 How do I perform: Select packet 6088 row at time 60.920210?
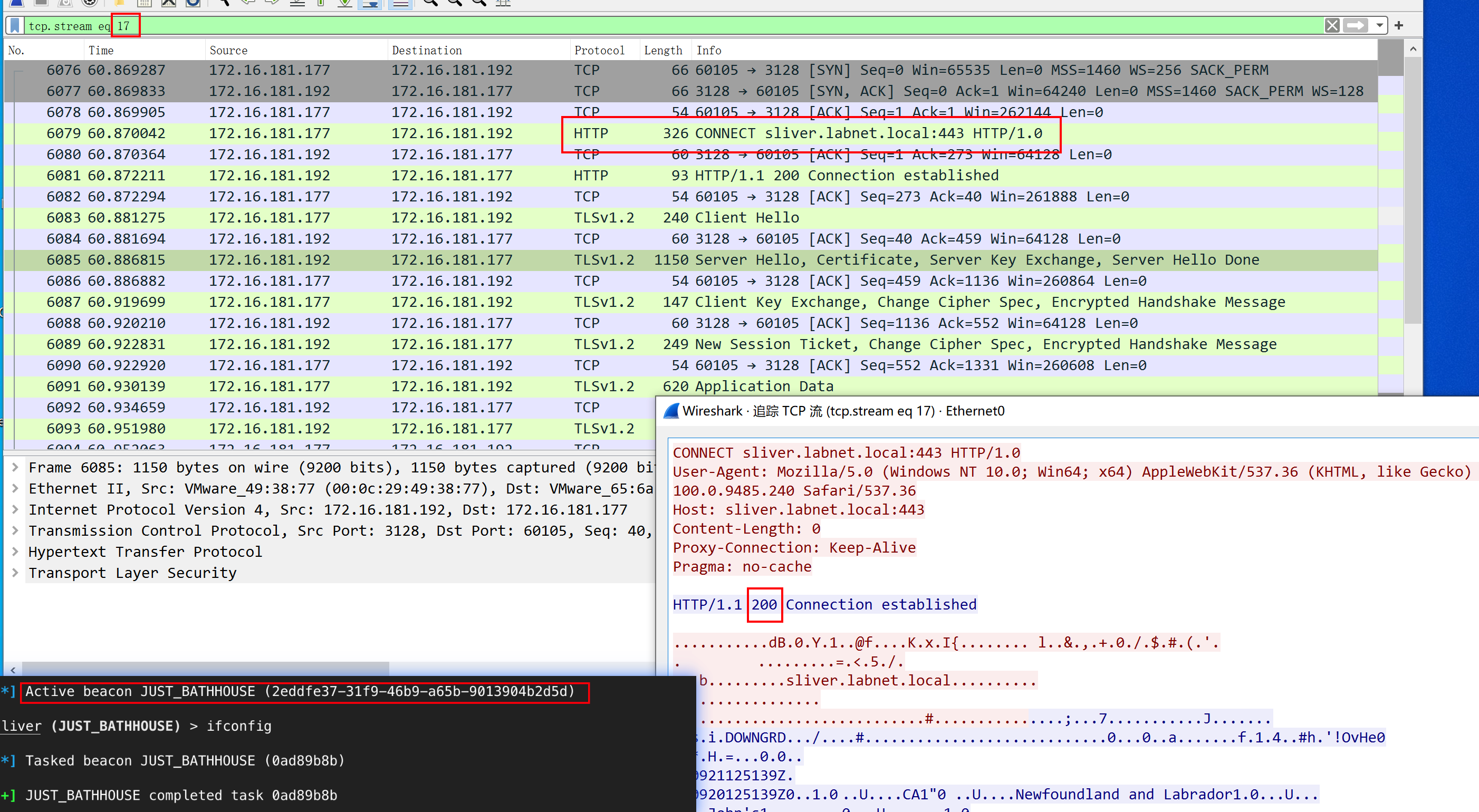690,324
